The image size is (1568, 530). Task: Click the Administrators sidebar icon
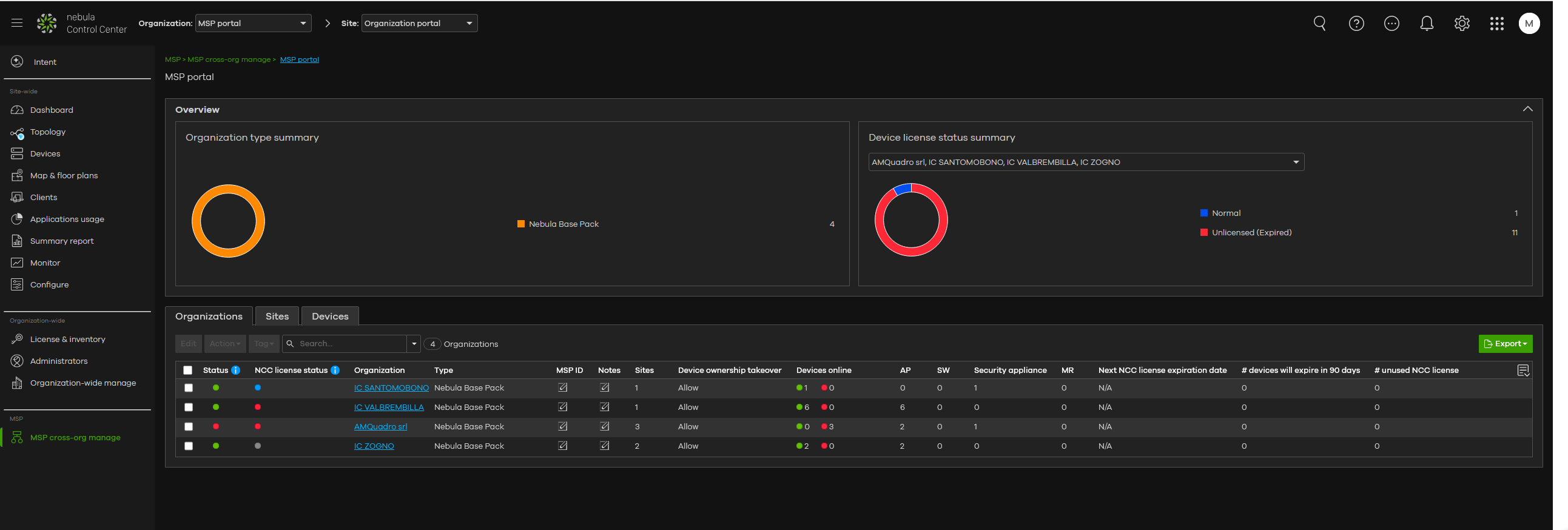pyautogui.click(x=17, y=361)
